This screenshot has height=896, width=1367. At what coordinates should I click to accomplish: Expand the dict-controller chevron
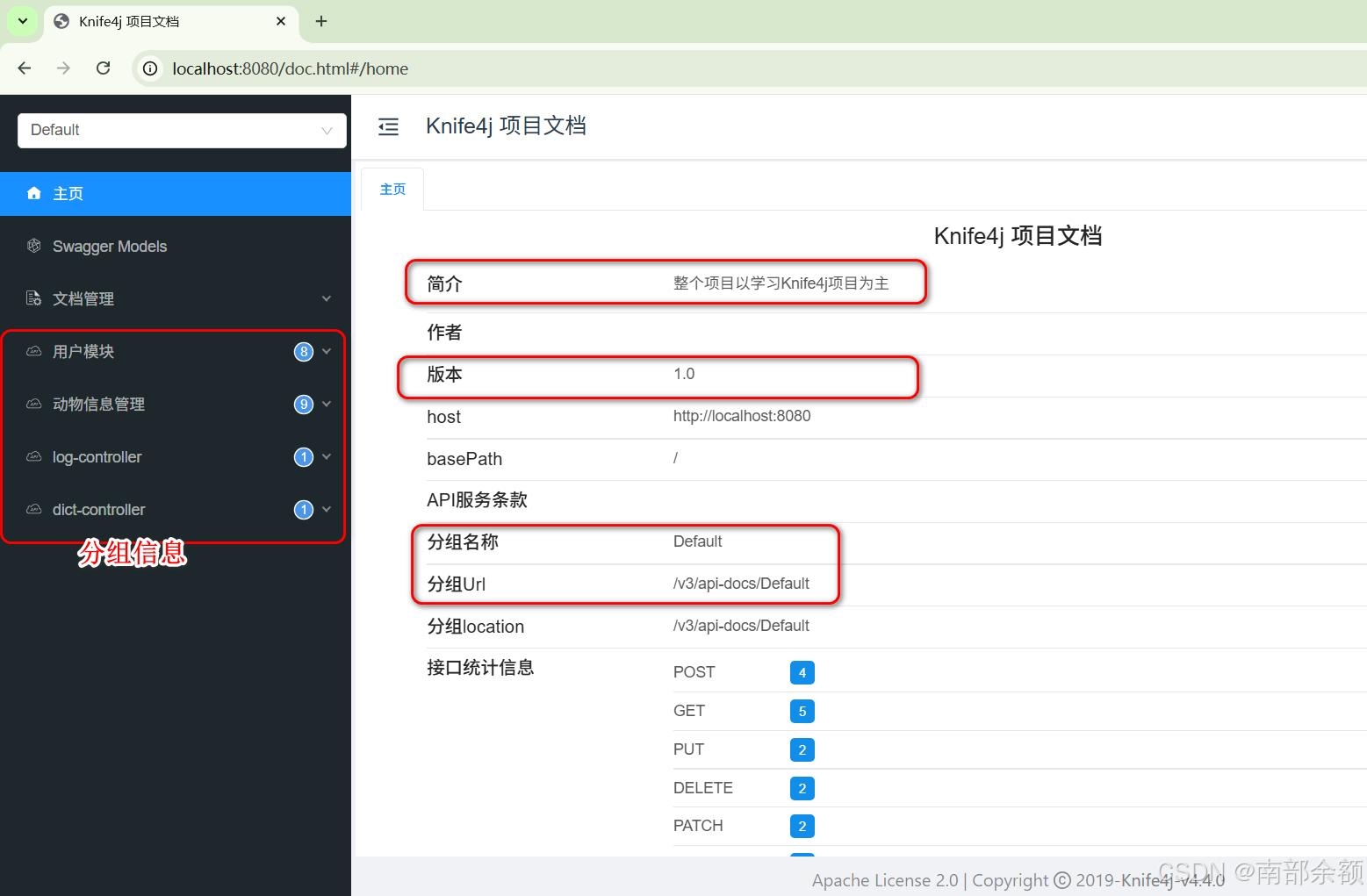click(327, 509)
